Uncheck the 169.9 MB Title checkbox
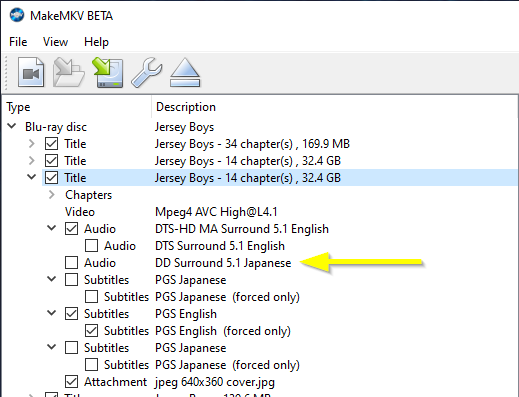 pyautogui.click(x=51, y=144)
